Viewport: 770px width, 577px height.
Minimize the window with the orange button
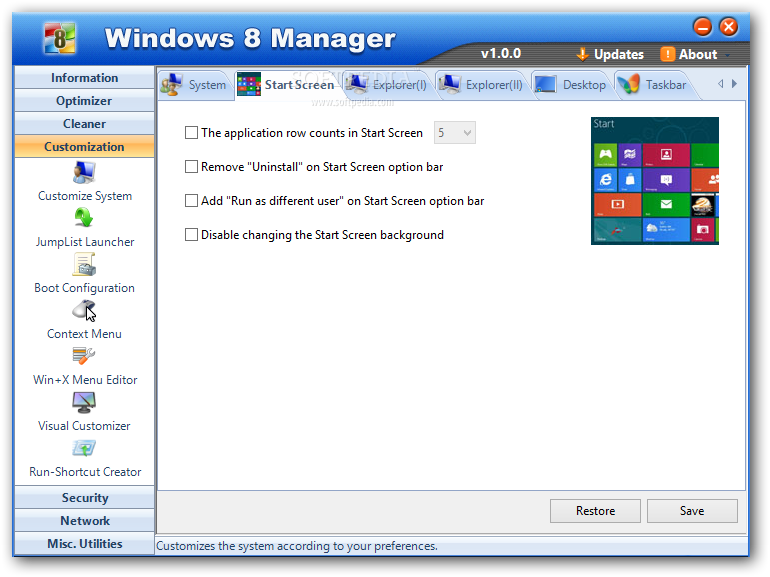tap(703, 27)
